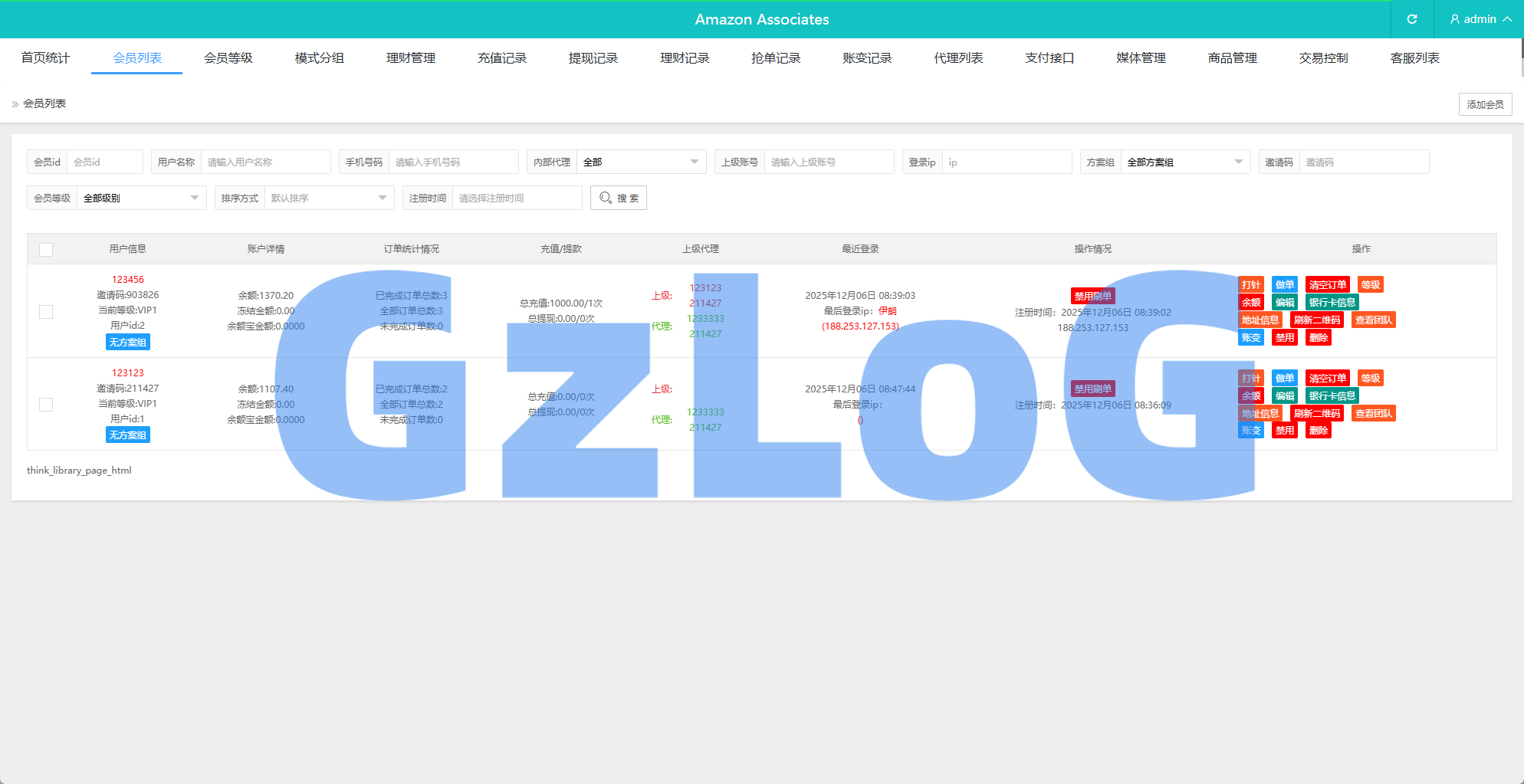
Task: Click the refresh icon in the top bar
Action: (1411, 19)
